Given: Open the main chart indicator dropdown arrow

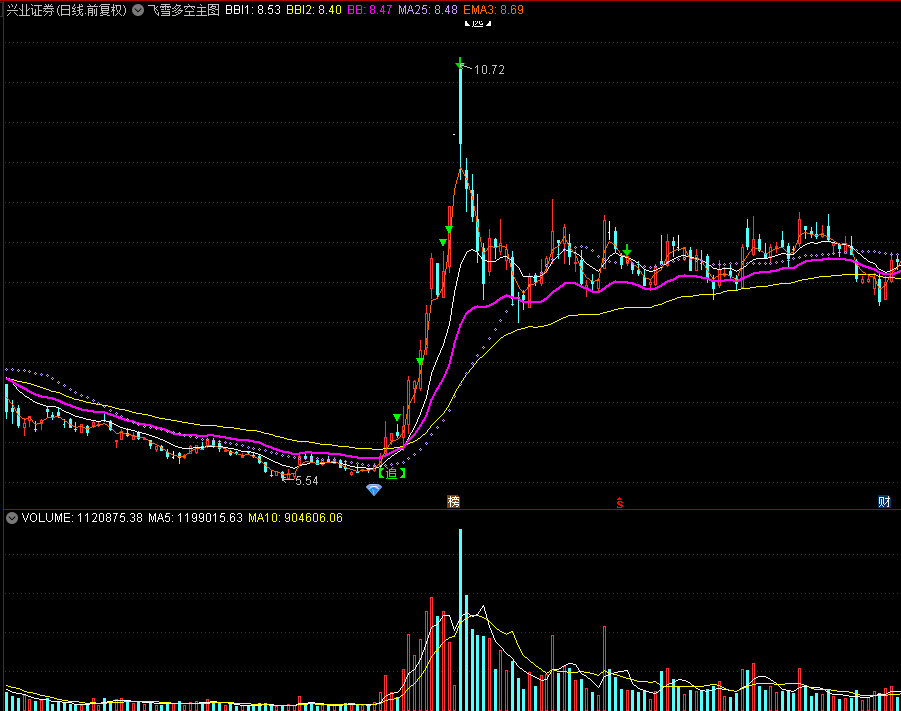Looking at the screenshot, I should click(x=138, y=10).
